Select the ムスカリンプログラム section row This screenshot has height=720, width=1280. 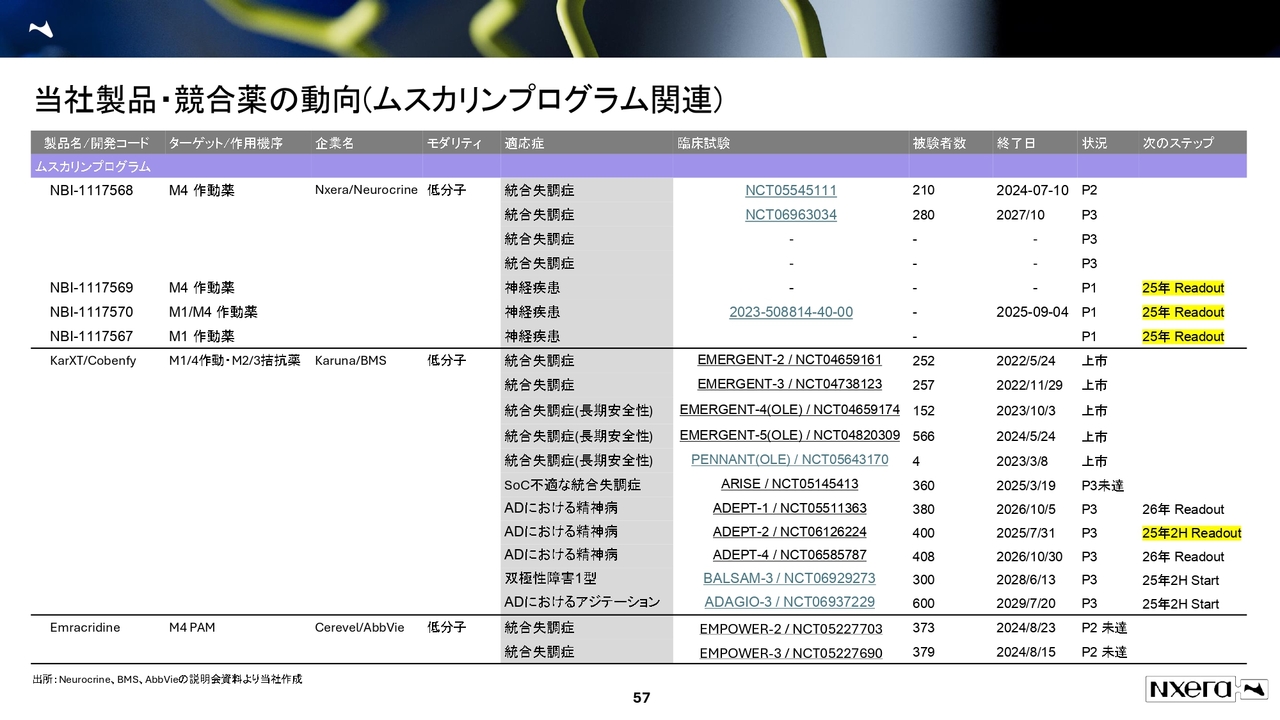(x=640, y=166)
